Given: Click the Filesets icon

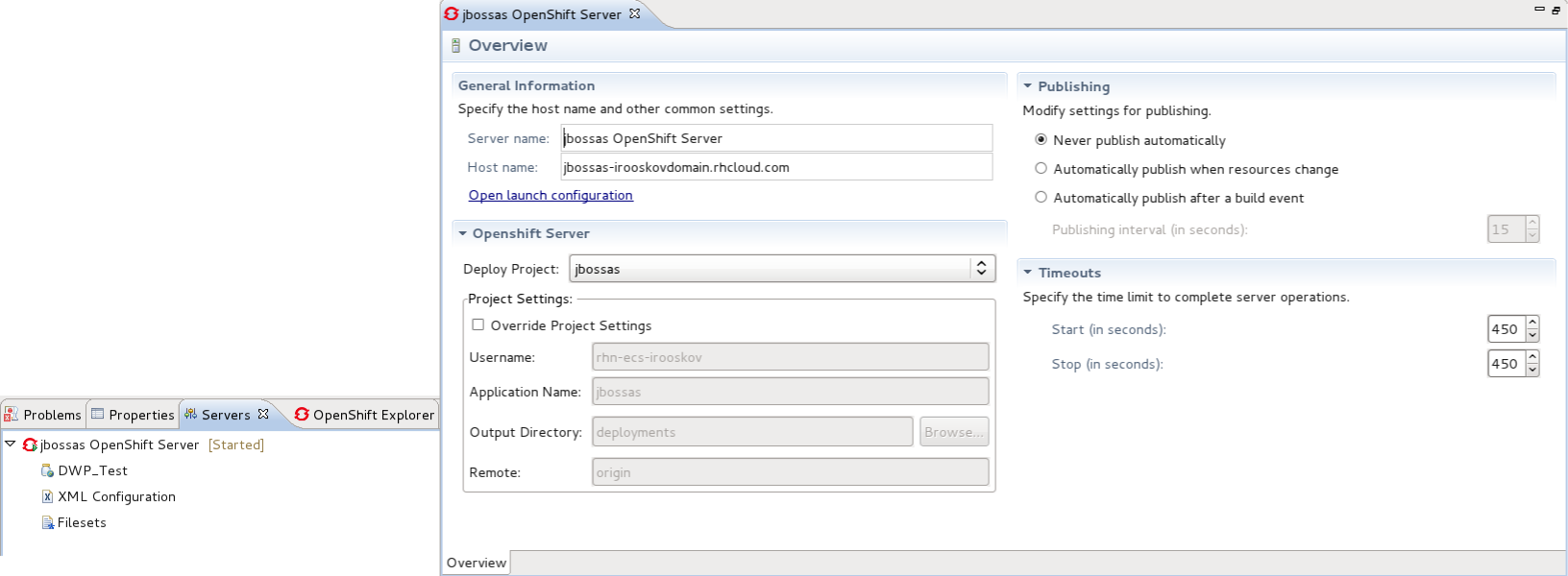Looking at the screenshot, I should [47, 522].
